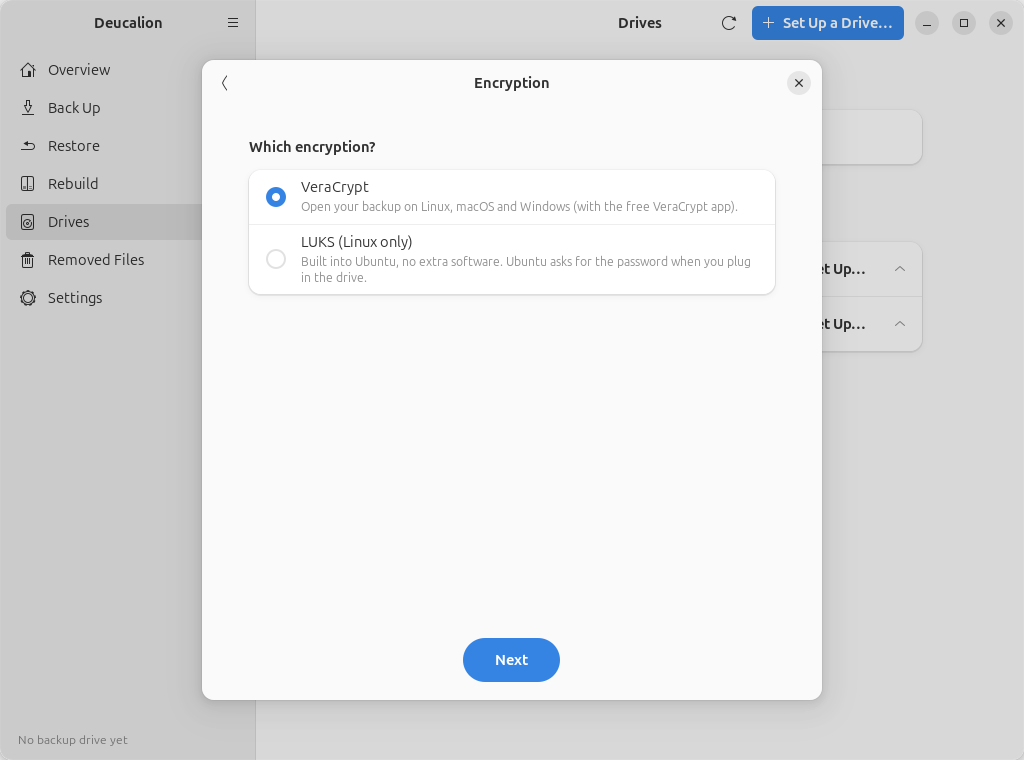Click the "Which encryption?" heading
This screenshot has height=760, width=1024.
[312, 147]
